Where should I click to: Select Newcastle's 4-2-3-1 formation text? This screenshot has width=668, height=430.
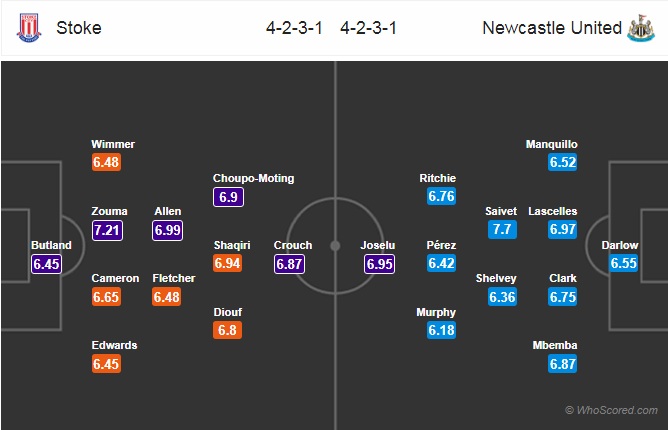pyautogui.click(x=368, y=29)
